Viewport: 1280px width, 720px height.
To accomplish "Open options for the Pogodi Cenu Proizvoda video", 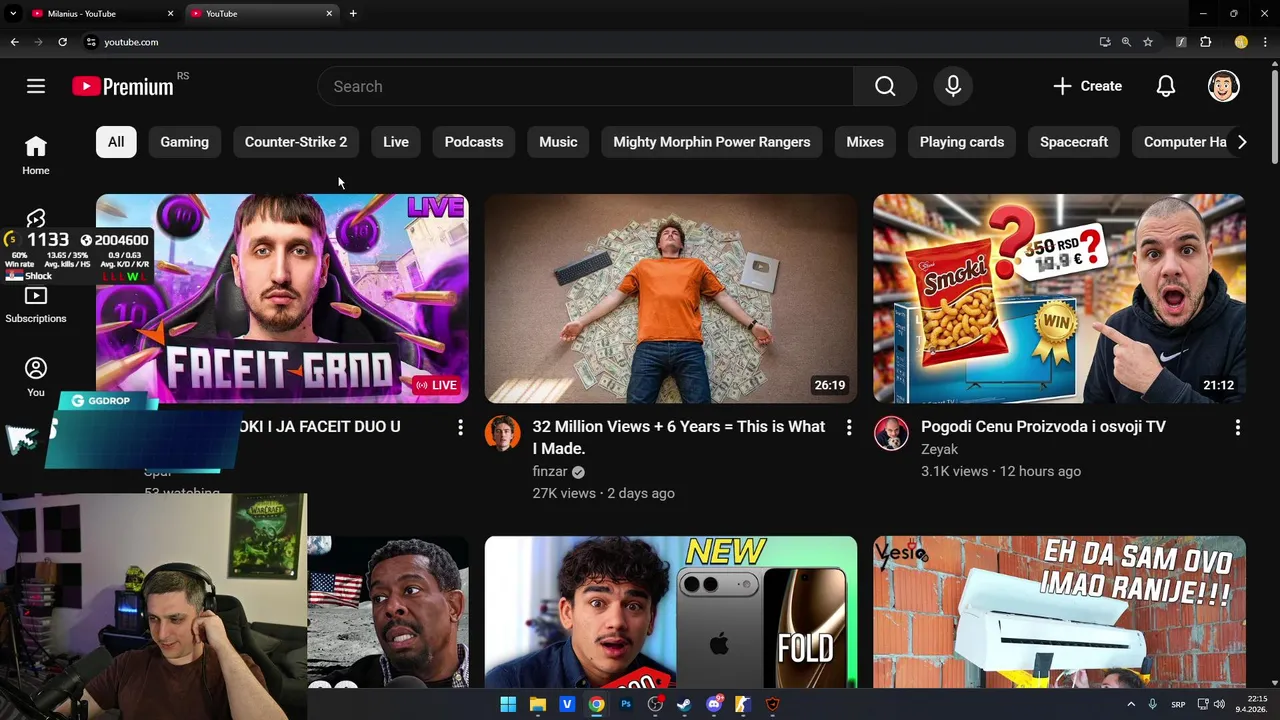I will [1237, 428].
